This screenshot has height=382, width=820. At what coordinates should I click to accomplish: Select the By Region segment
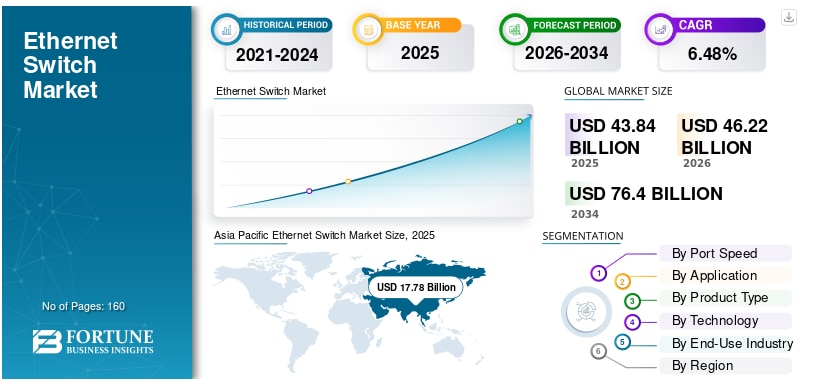point(725,365)
